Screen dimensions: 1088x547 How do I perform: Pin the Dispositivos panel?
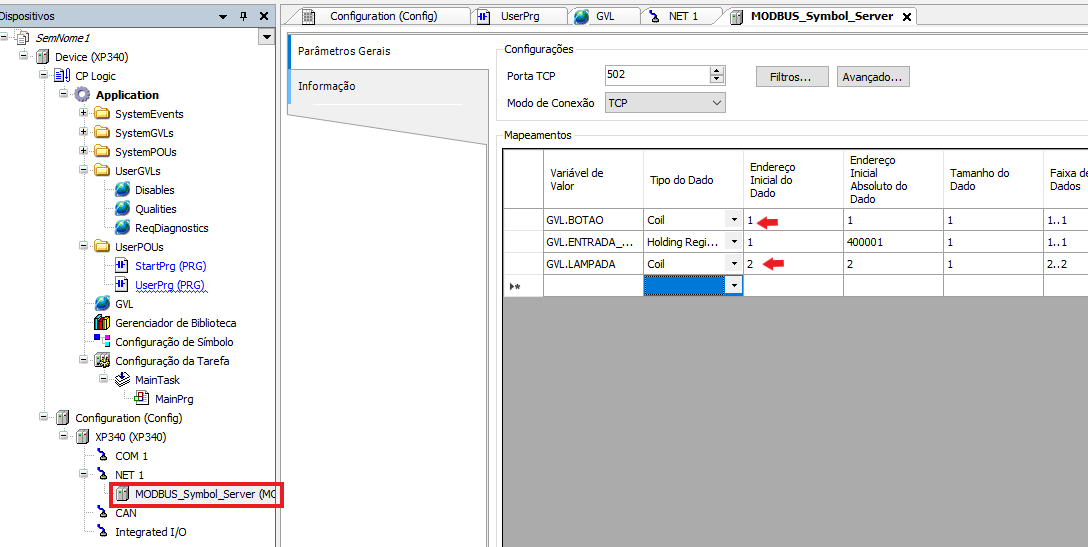tap(243, 16)
